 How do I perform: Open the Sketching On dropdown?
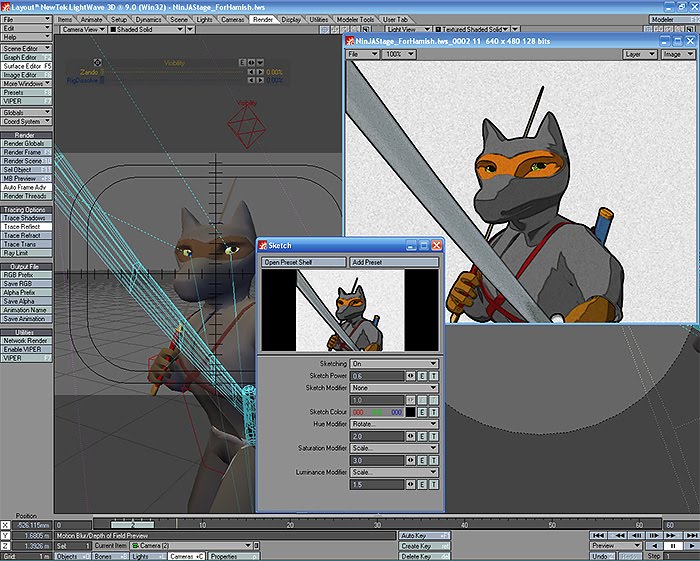point(394,364)
